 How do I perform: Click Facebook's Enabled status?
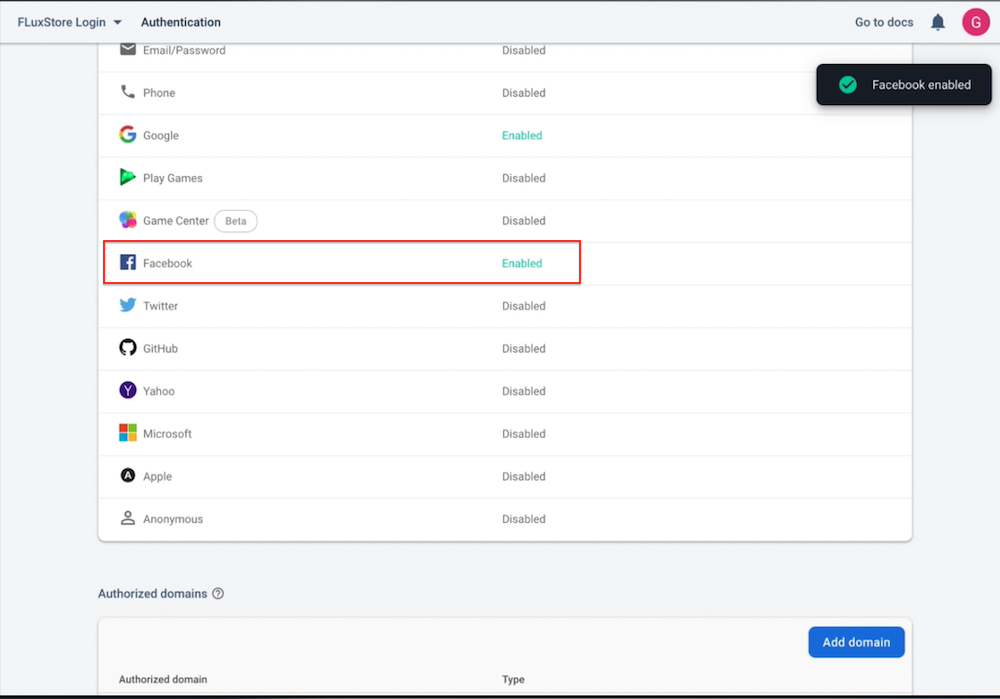tap(522, 263)
